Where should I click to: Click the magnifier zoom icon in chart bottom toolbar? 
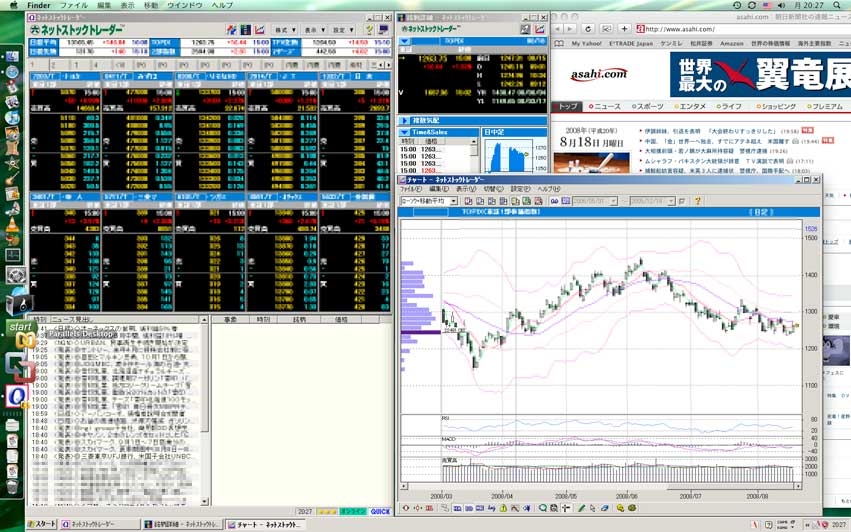pos(542,509)
